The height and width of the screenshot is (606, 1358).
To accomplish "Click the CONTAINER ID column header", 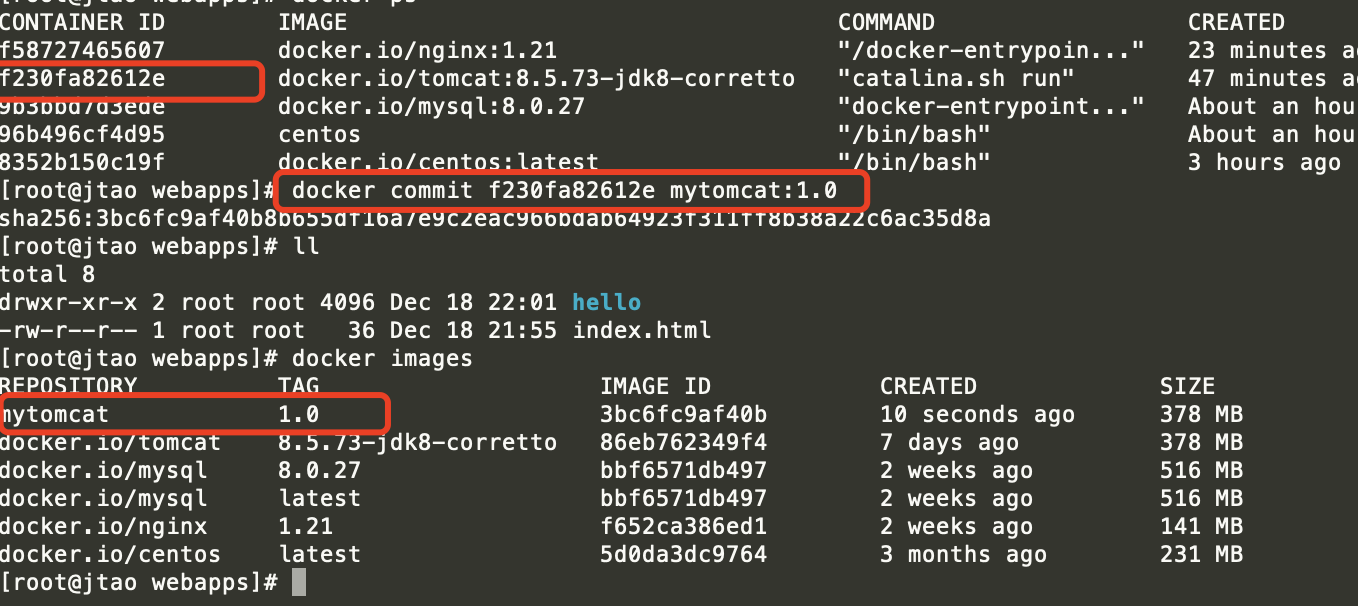I will pos(82,23).
